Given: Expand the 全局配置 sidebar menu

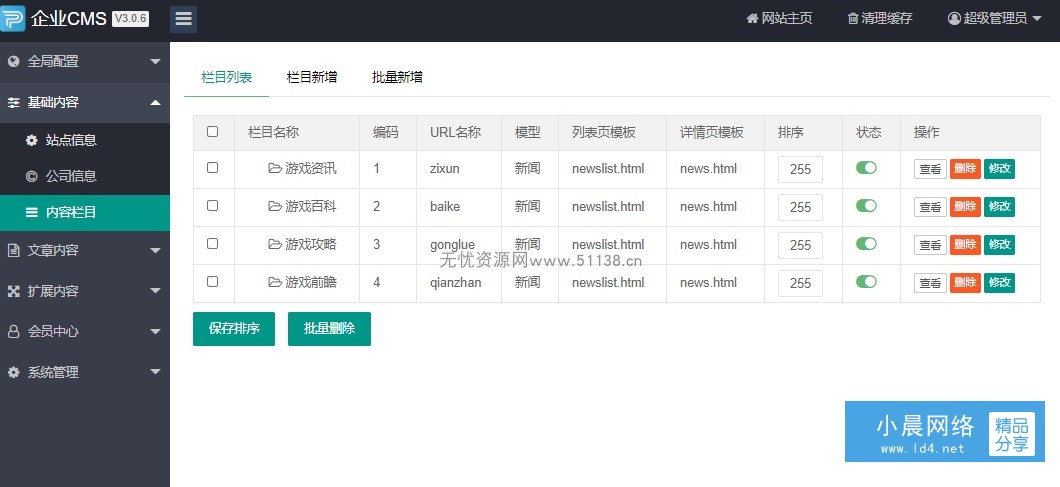Looking at the screenshot, I should [85, 62].
